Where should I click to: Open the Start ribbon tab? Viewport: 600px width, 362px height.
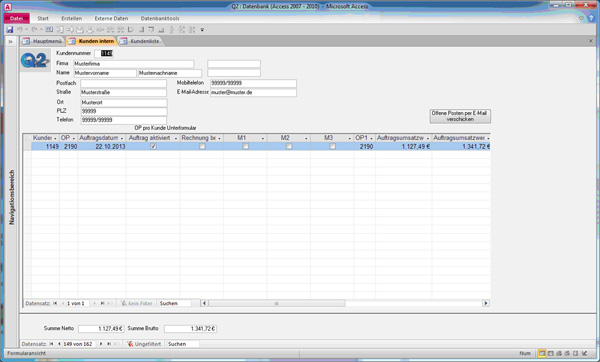coord(43,18)
